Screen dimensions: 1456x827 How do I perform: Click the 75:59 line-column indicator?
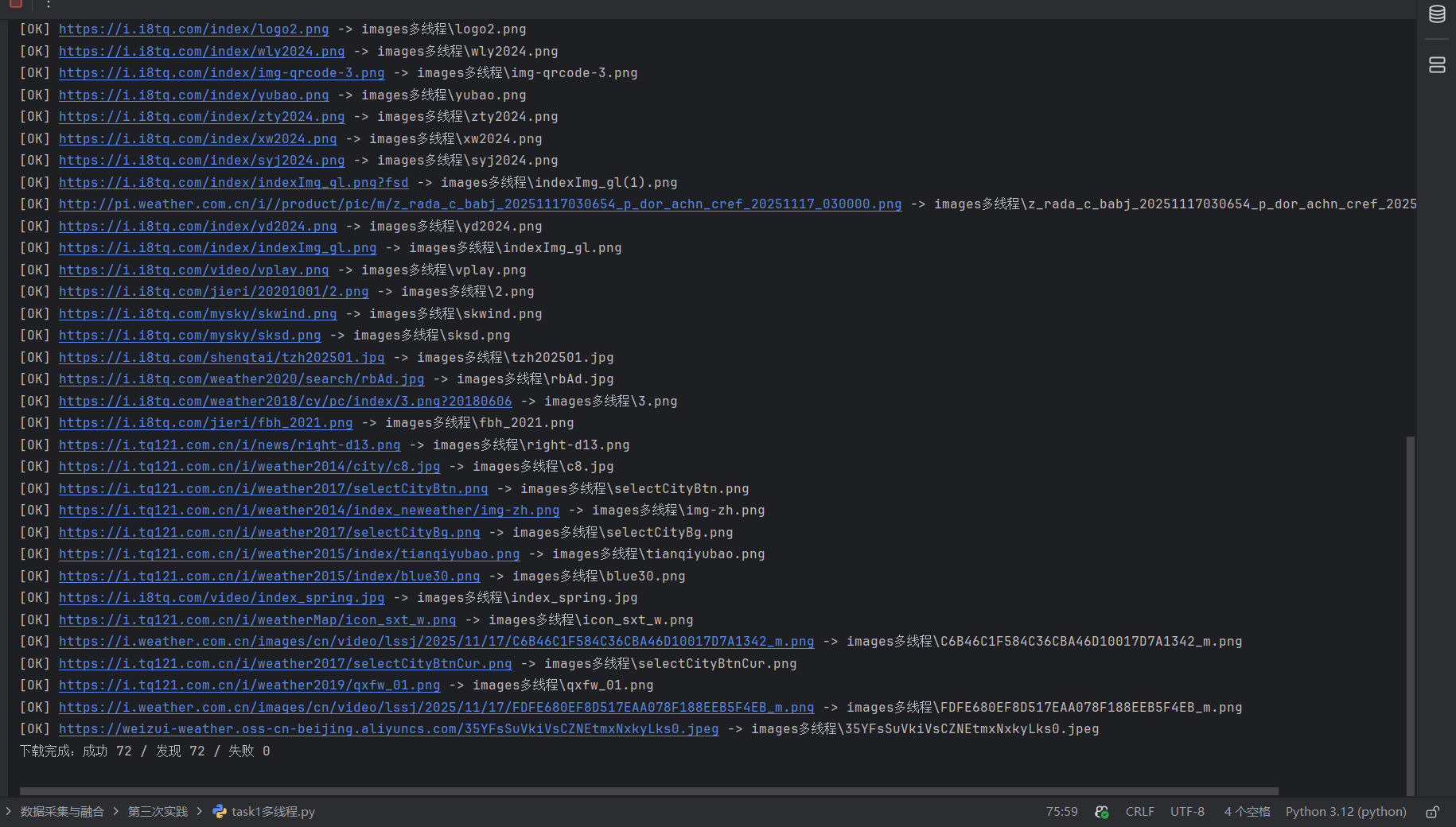coord(1061,812)
